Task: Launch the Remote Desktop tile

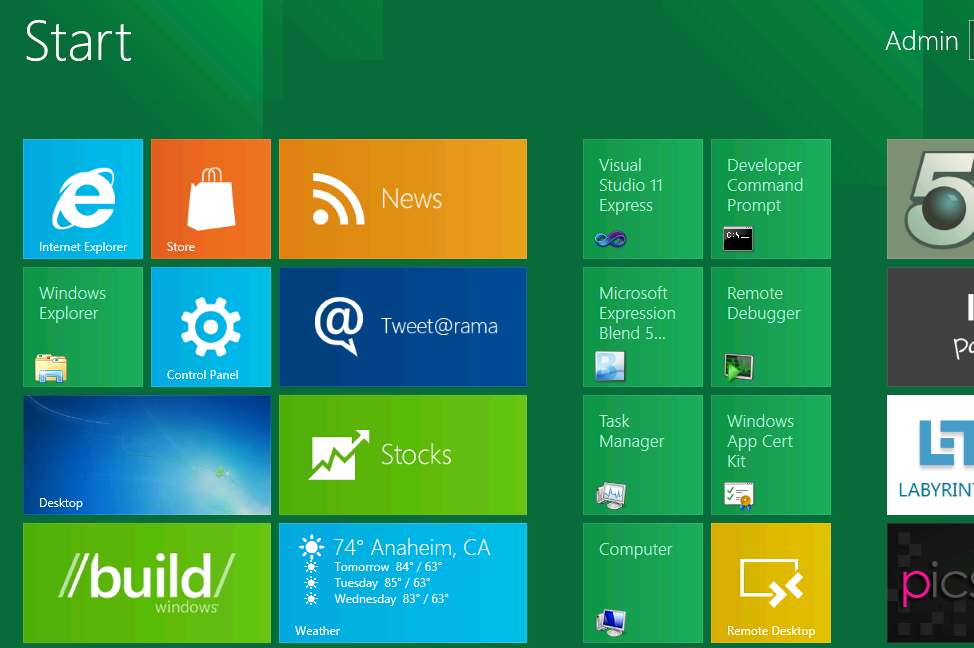Action: point(771,583)
